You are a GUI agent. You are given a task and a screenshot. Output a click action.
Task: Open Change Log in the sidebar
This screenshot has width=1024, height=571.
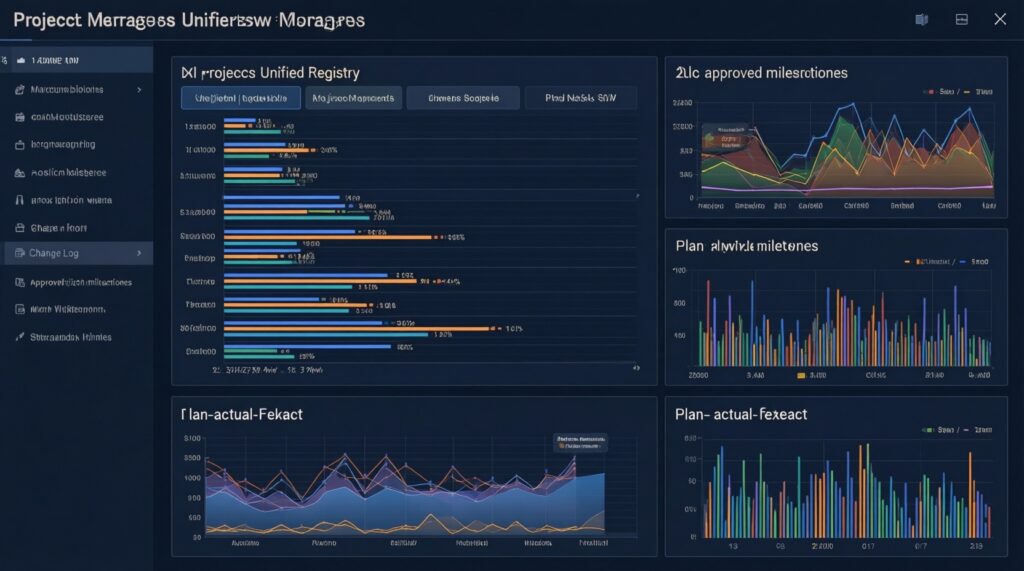(55, 254)
